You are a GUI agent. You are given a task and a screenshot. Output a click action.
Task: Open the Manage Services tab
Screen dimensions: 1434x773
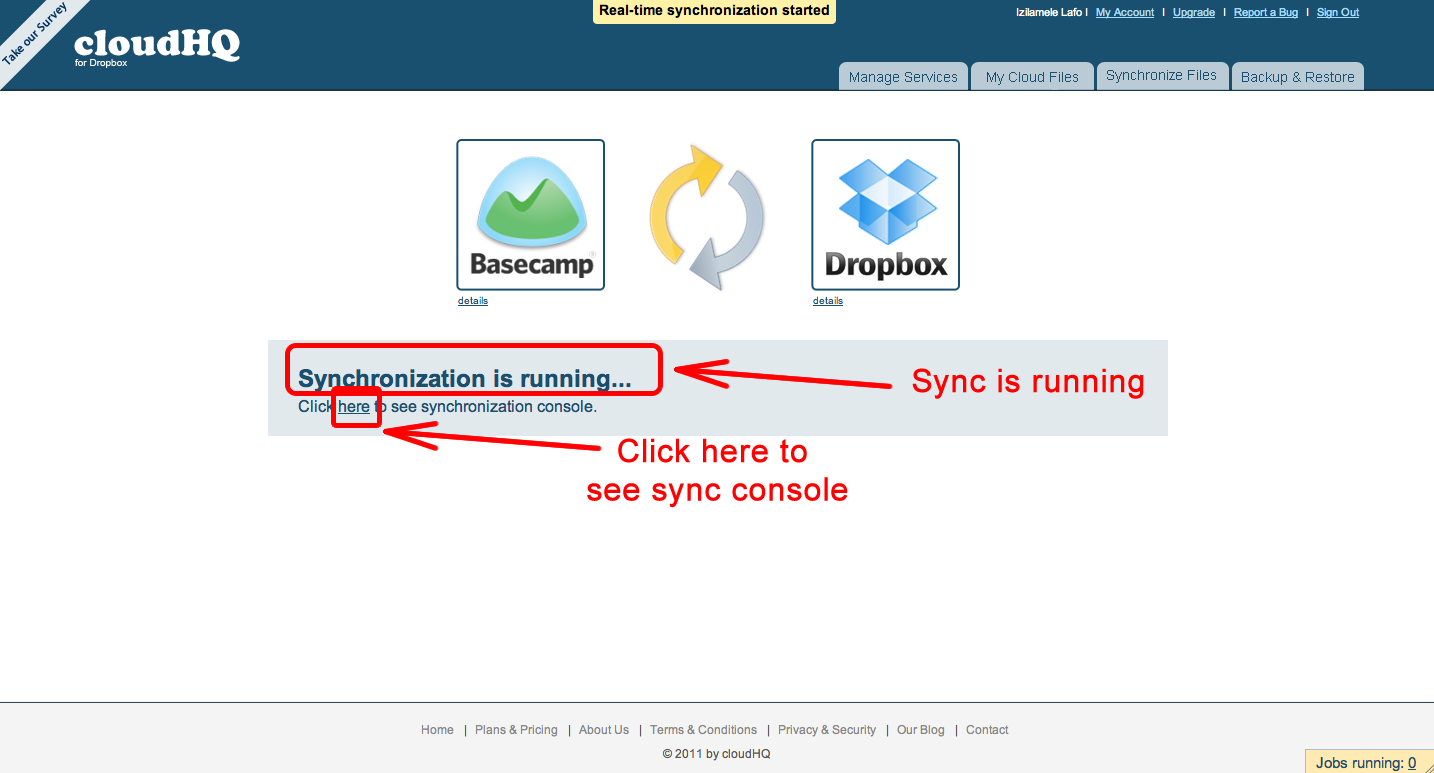pyautogui.click(x=903, y=77)
